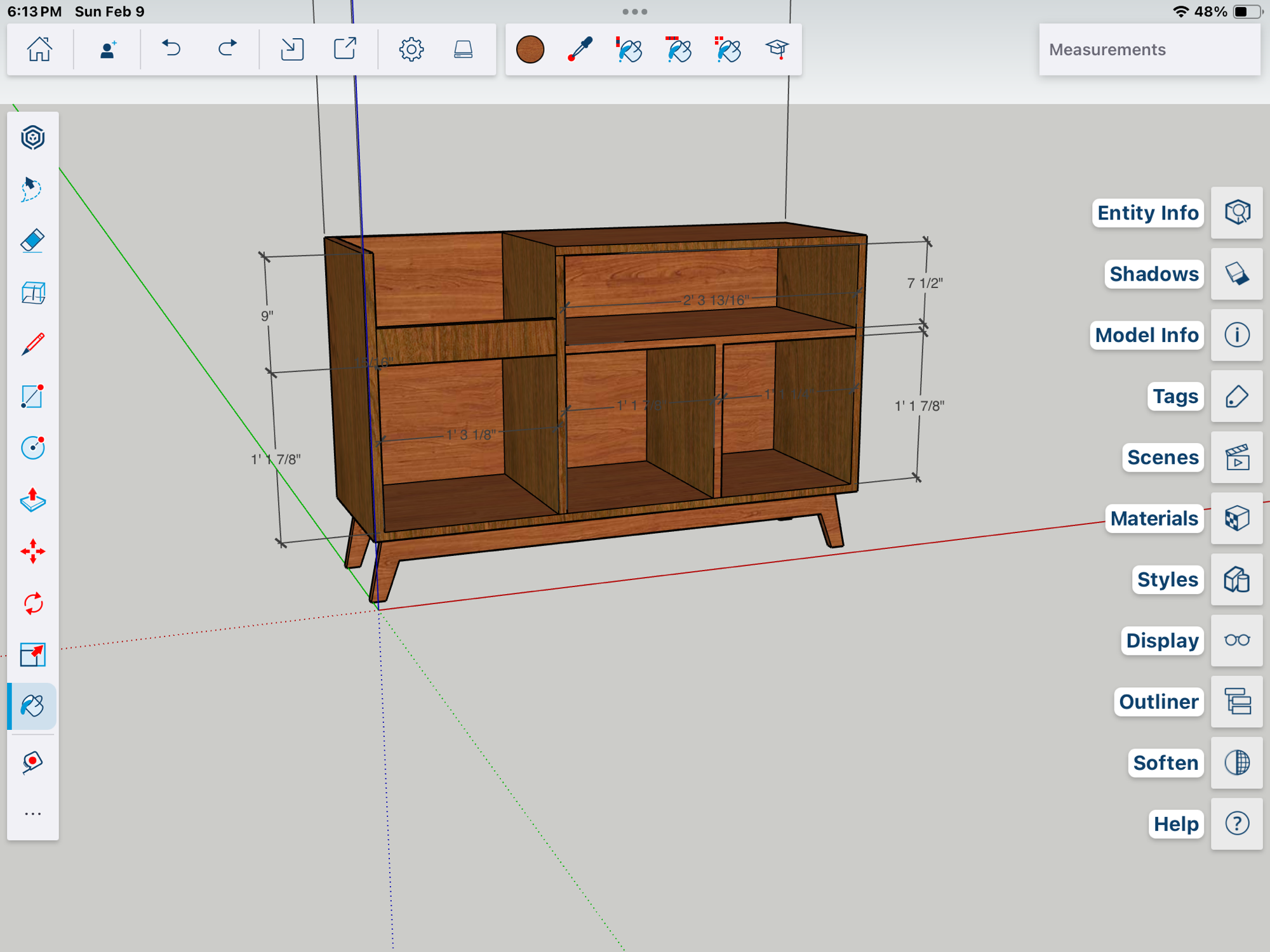Open the Materials panel

(x=1236, y=519)
